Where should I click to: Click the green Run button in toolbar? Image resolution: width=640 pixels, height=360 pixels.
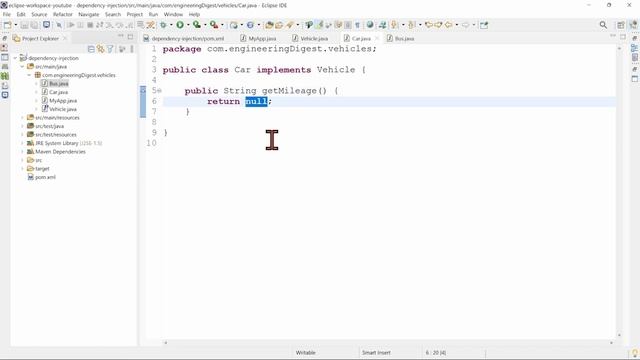pos(180,25)
